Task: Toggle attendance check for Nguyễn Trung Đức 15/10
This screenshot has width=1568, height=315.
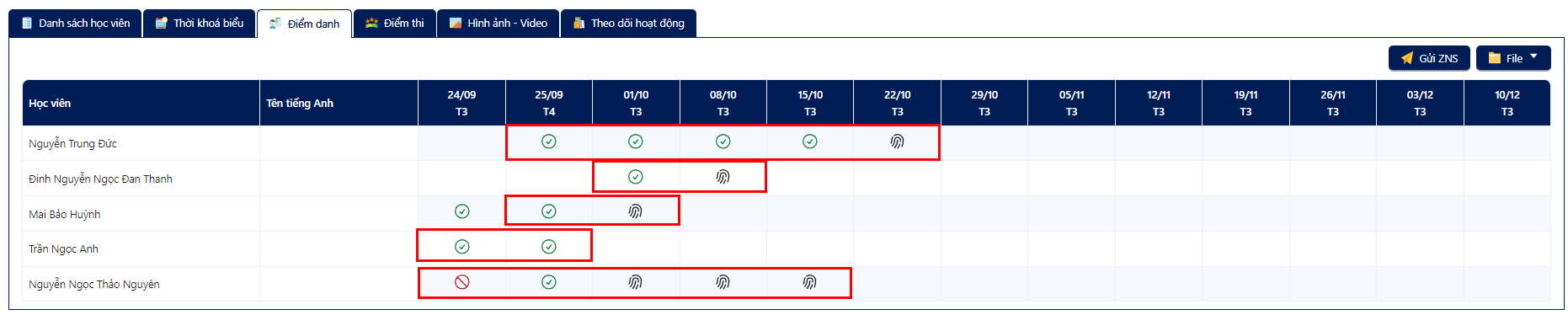Action: (x=809, y=141)
